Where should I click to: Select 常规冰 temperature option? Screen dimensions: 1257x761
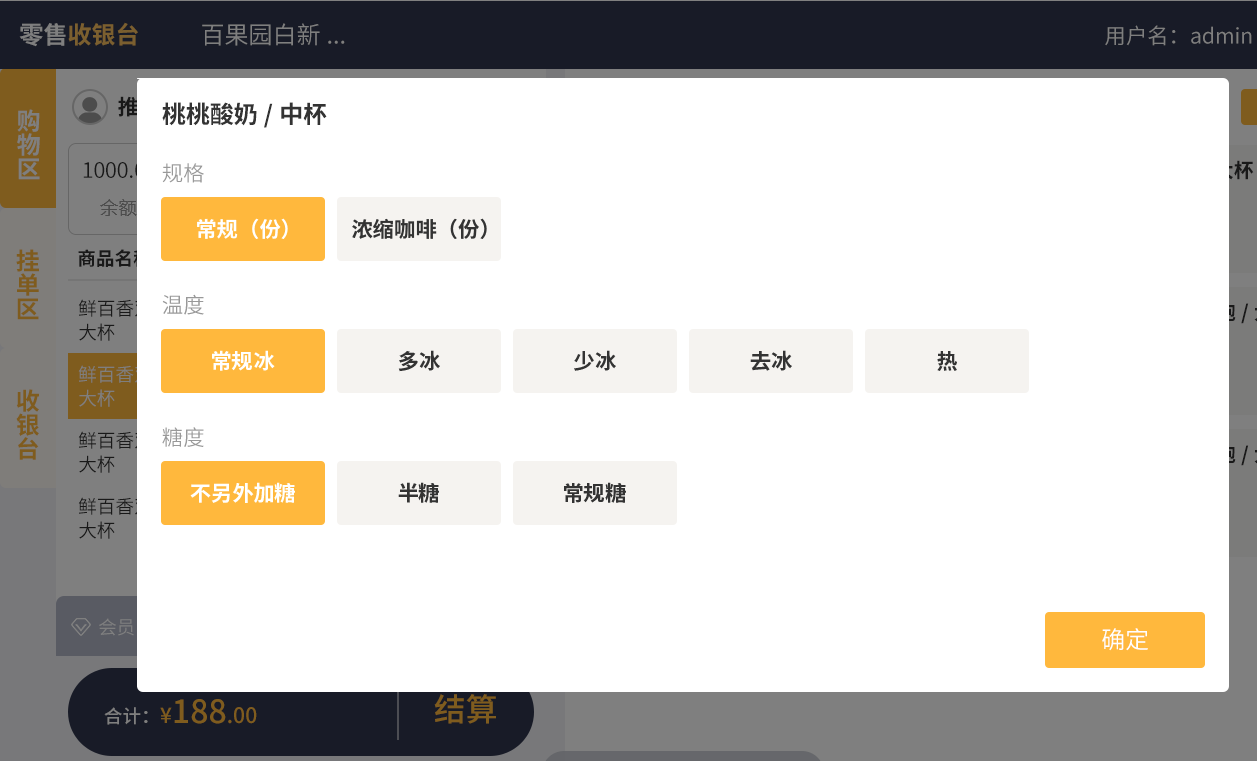tap(243, 361)
